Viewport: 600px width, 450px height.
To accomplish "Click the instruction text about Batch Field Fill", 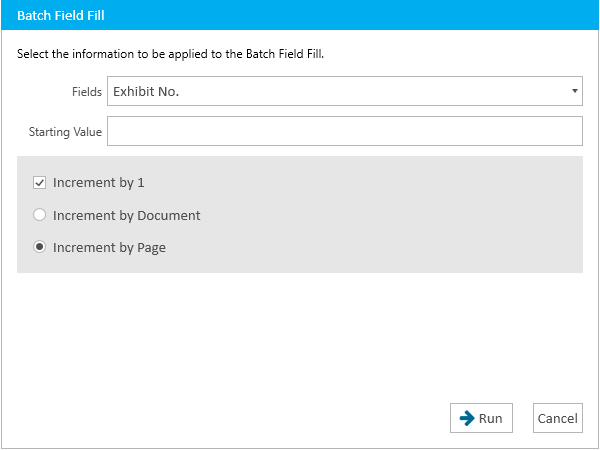I will (170, 54).
